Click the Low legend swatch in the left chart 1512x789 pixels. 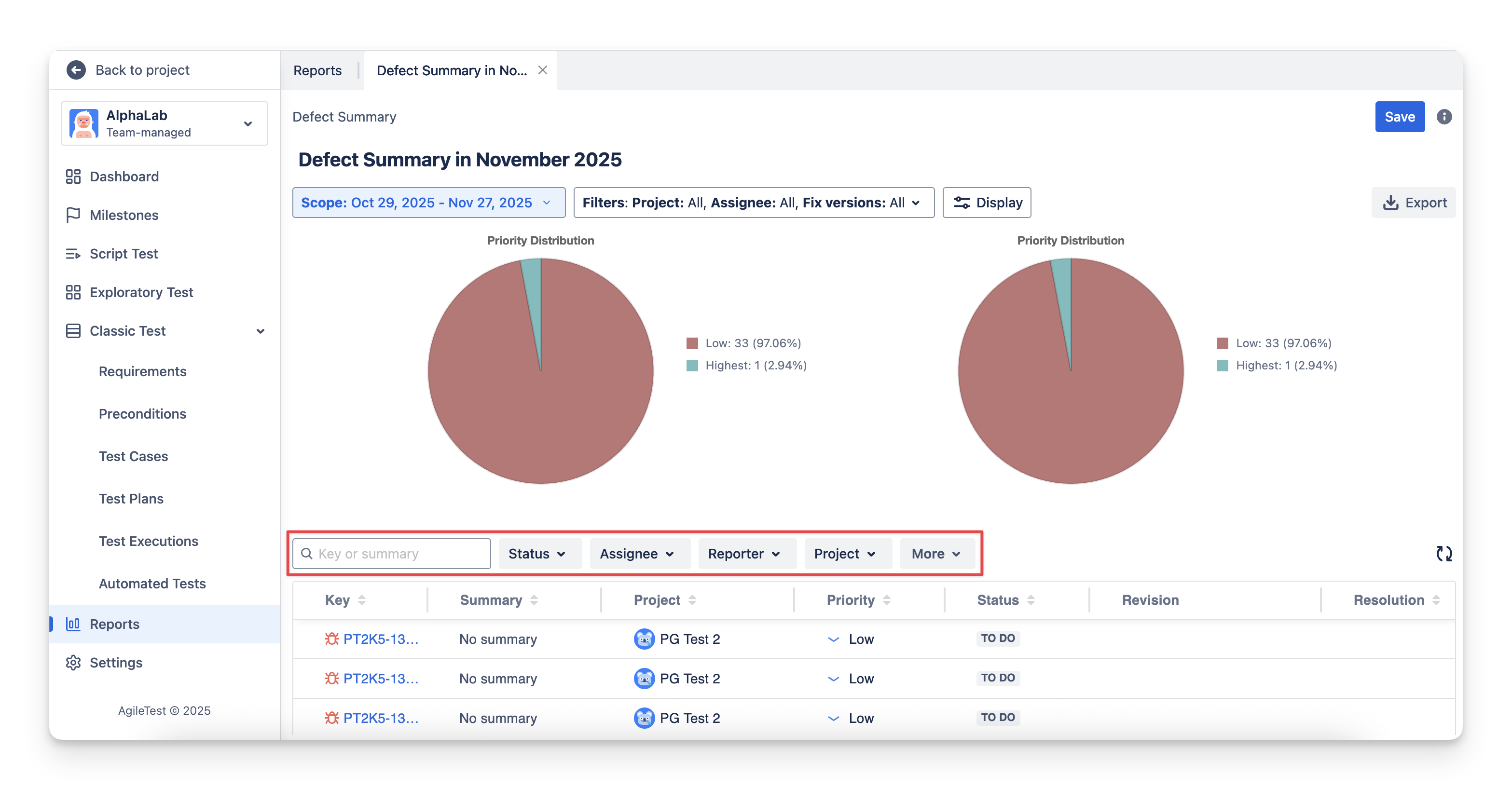pyautogui.click(x=692, y=343)
